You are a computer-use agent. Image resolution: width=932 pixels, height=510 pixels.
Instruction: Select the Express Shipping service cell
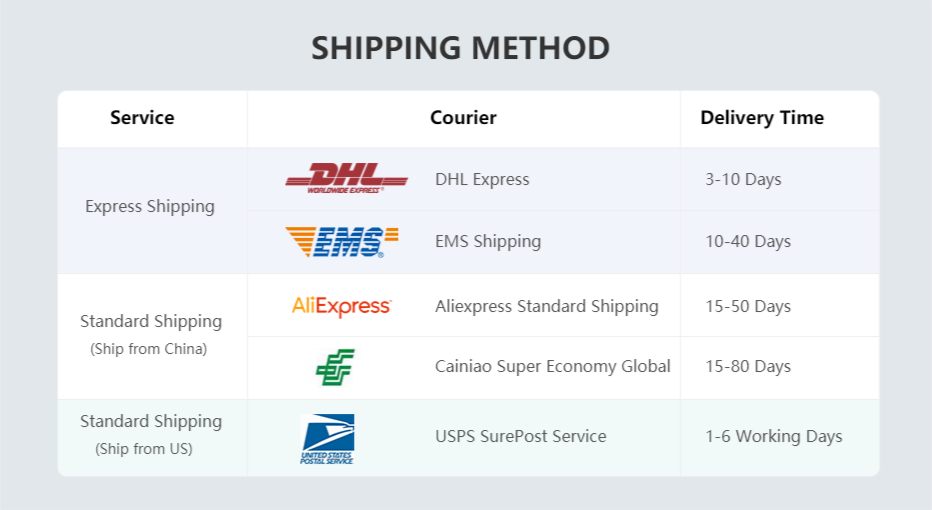150,206
